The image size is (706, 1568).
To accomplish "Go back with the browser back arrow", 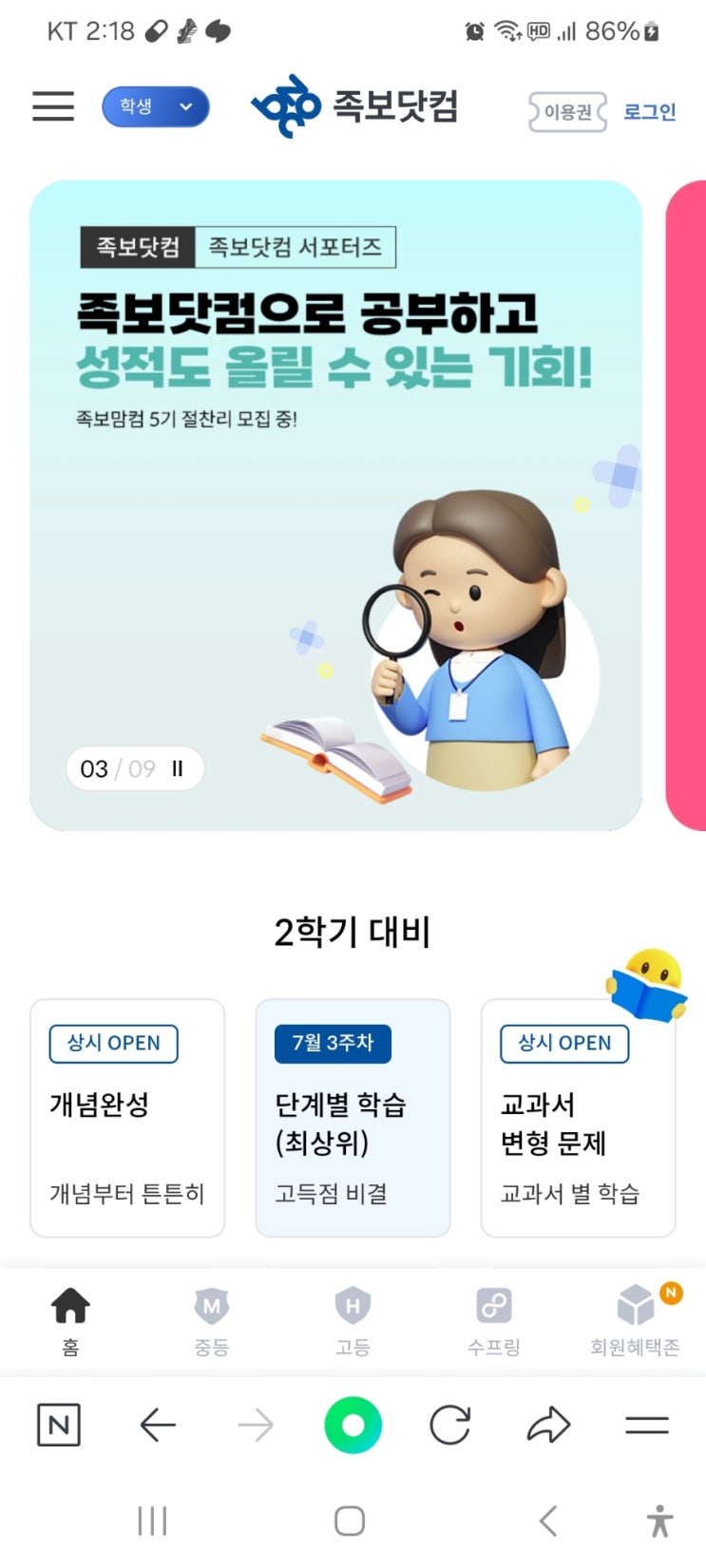I will tap(157, 1425).
